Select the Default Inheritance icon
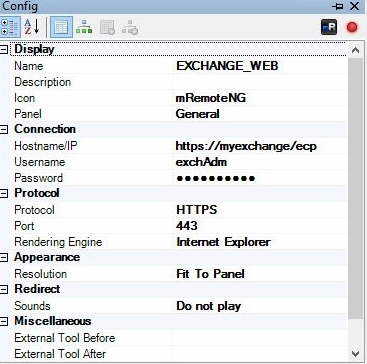 pyautogui.click(x=130, y=27)
